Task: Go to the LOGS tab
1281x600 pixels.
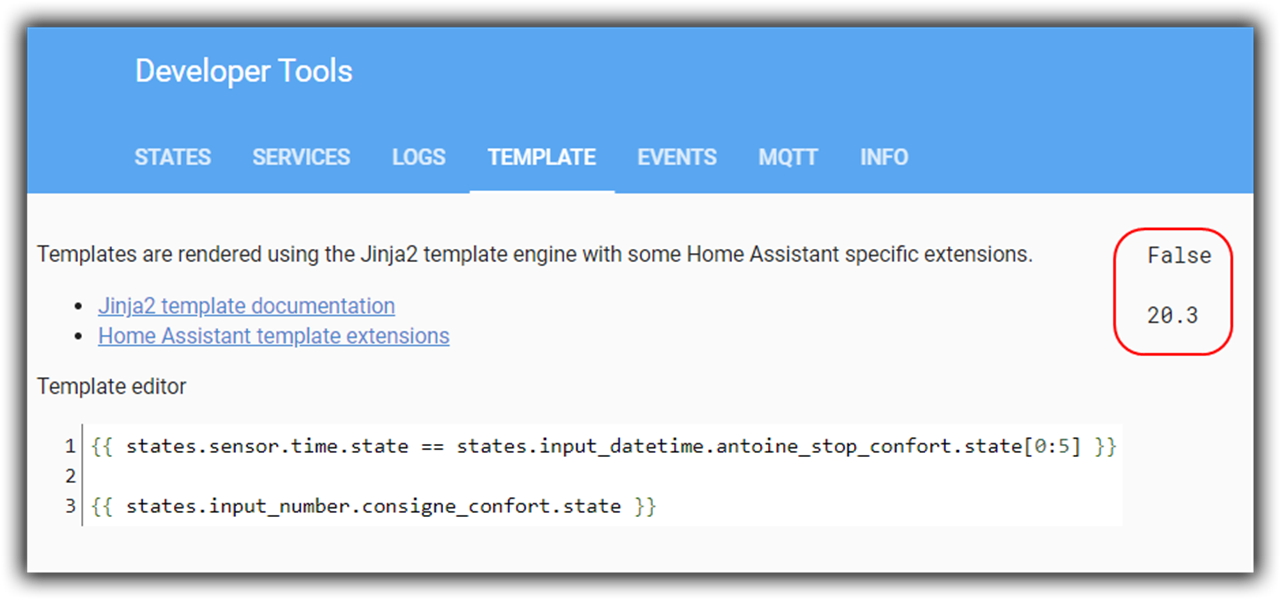Action: pos(418,157)
